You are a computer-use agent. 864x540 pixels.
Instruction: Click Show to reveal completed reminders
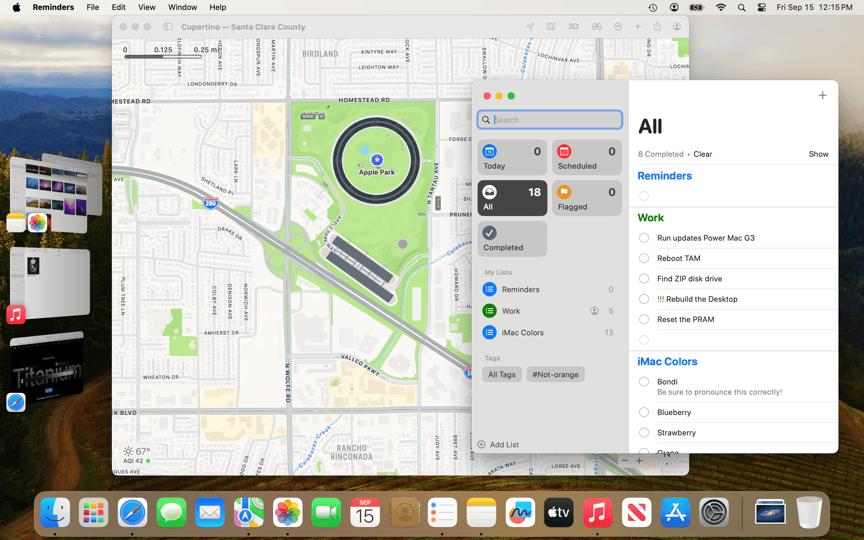(x=818, y=154)
